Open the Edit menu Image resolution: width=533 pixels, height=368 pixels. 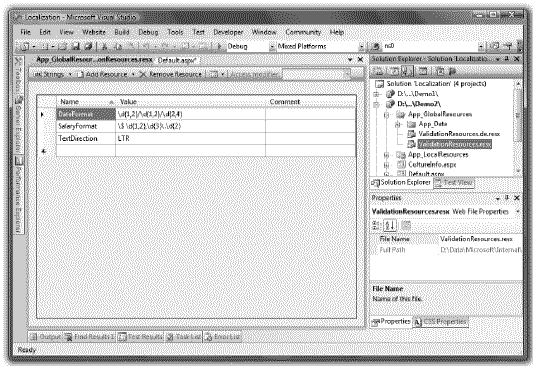pyautogui.click(x=45, y=32)
